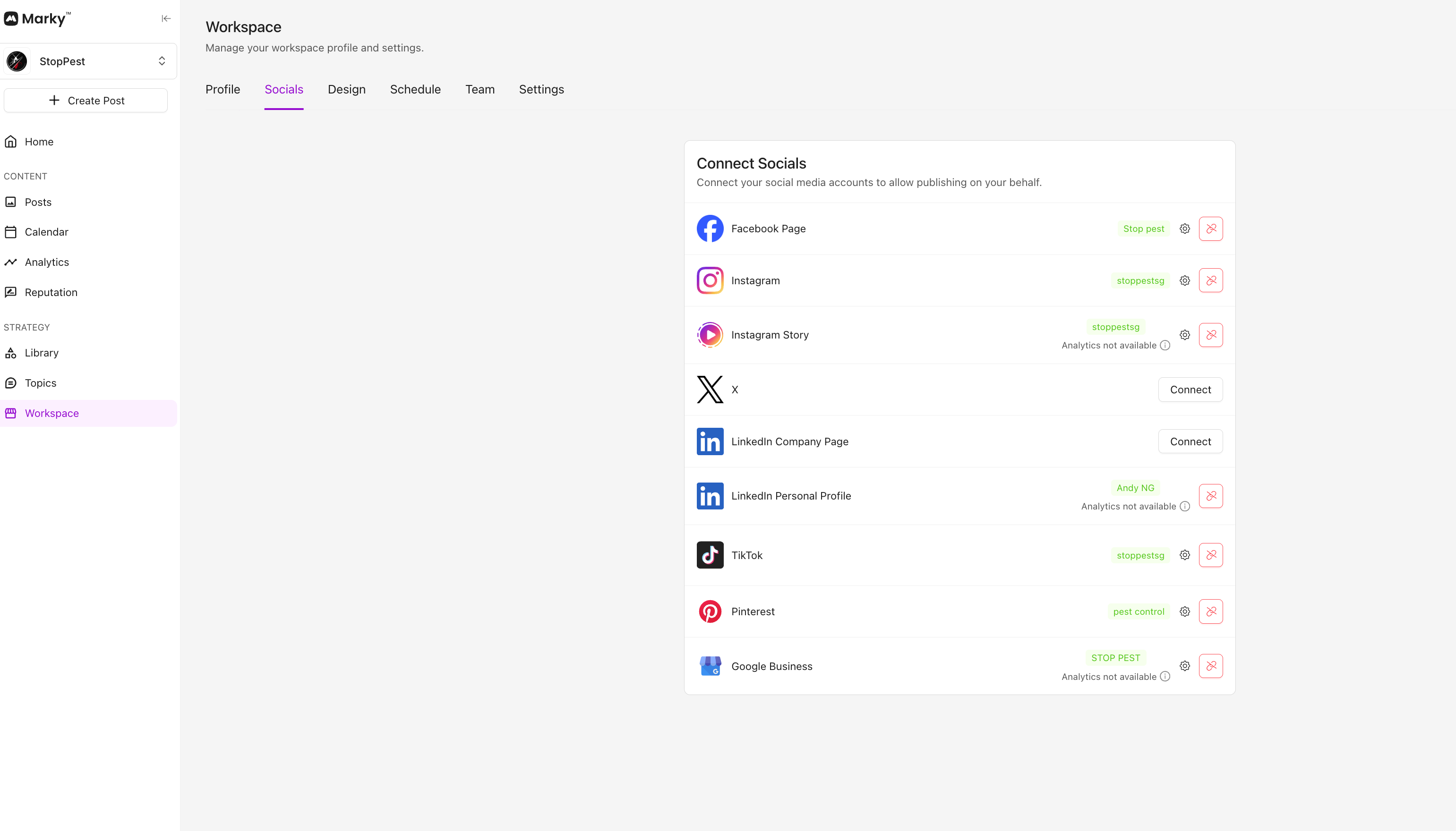The image size is (1456, 831).
Task: Open Topics in the sidebar
Action: 88,383
